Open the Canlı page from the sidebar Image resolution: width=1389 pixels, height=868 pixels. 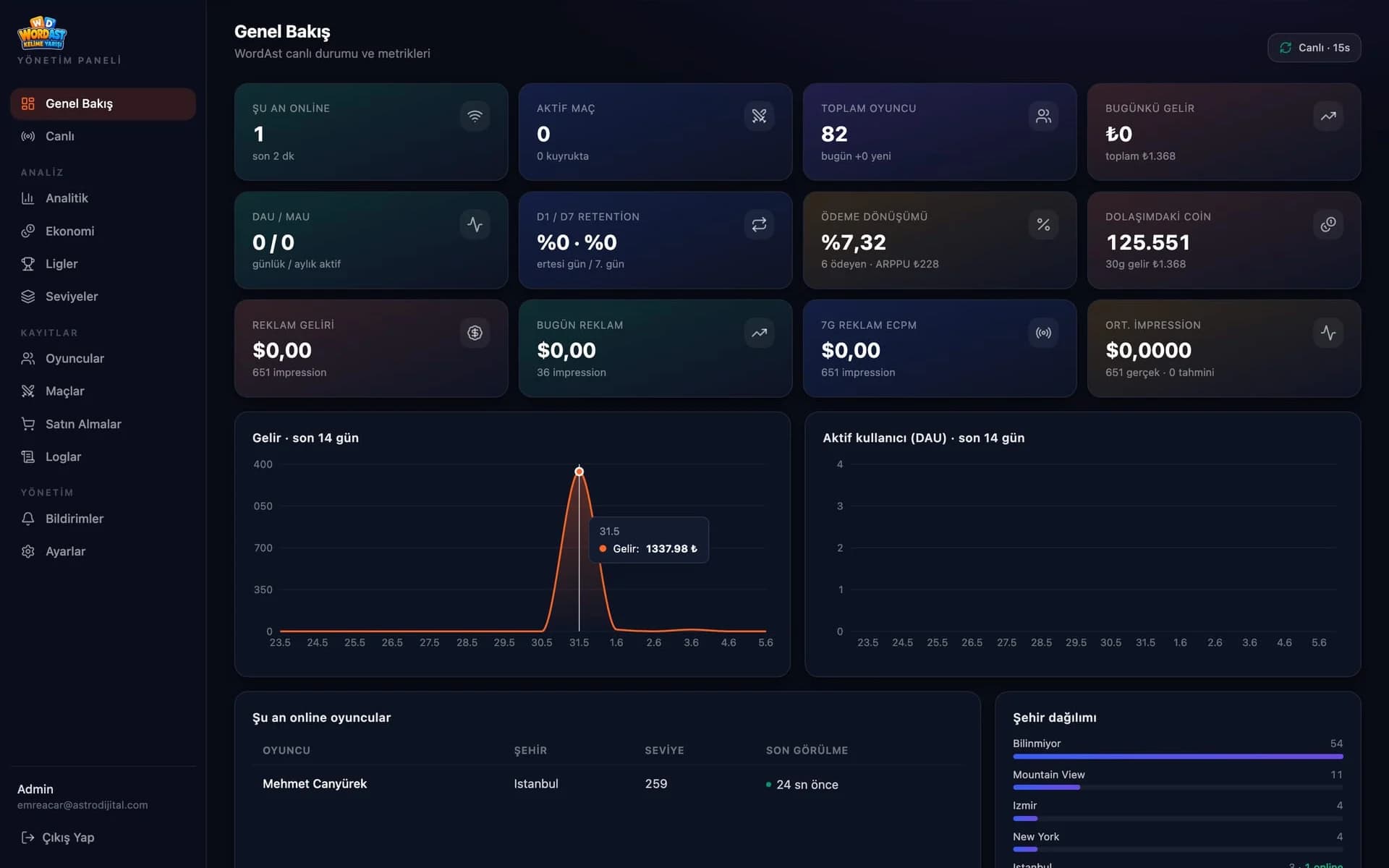click(103, 136)
